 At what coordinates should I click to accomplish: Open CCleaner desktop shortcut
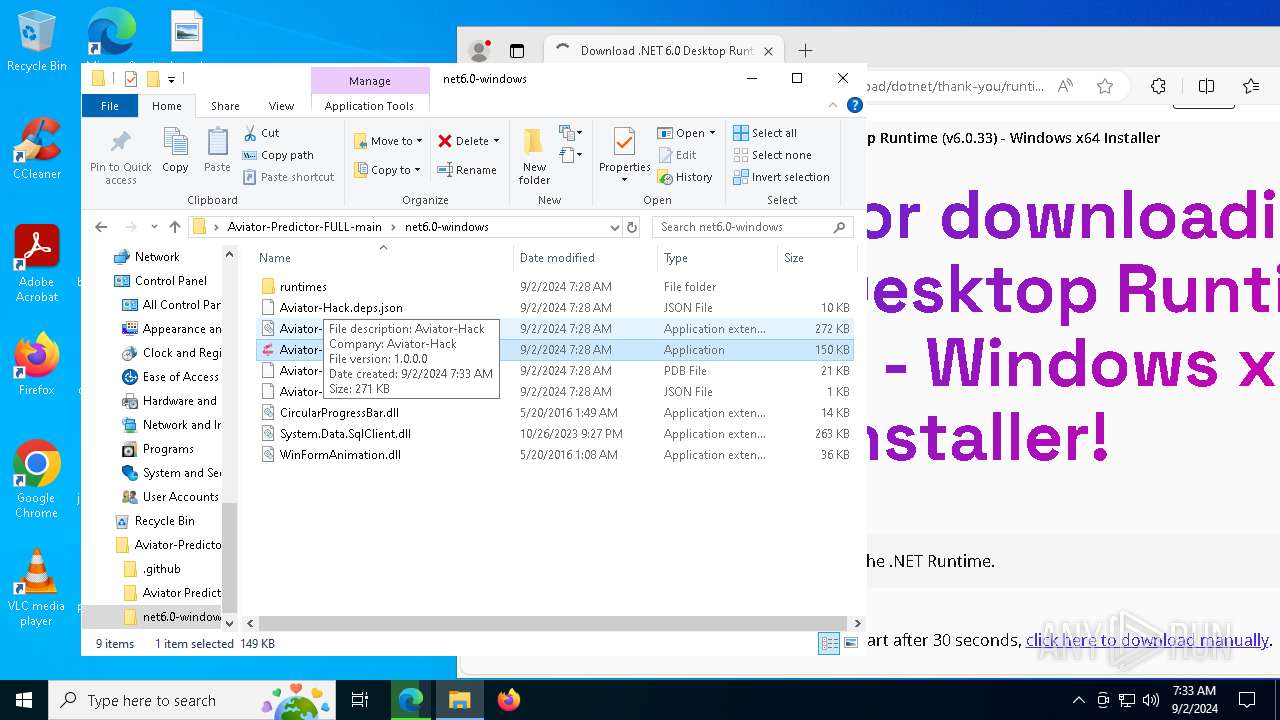37,148
